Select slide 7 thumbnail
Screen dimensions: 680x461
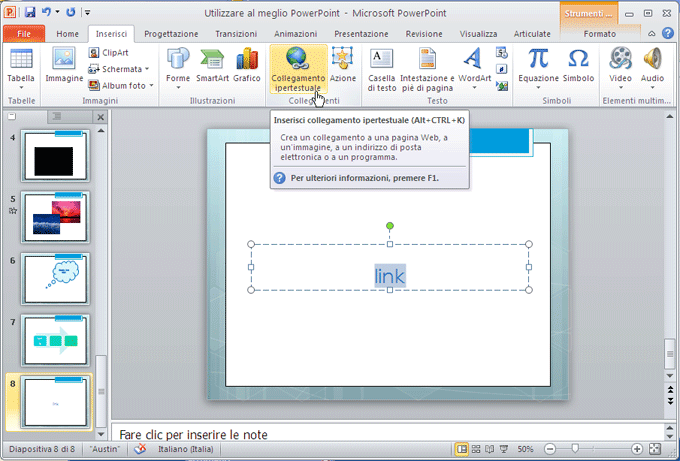tap(56, 340)
